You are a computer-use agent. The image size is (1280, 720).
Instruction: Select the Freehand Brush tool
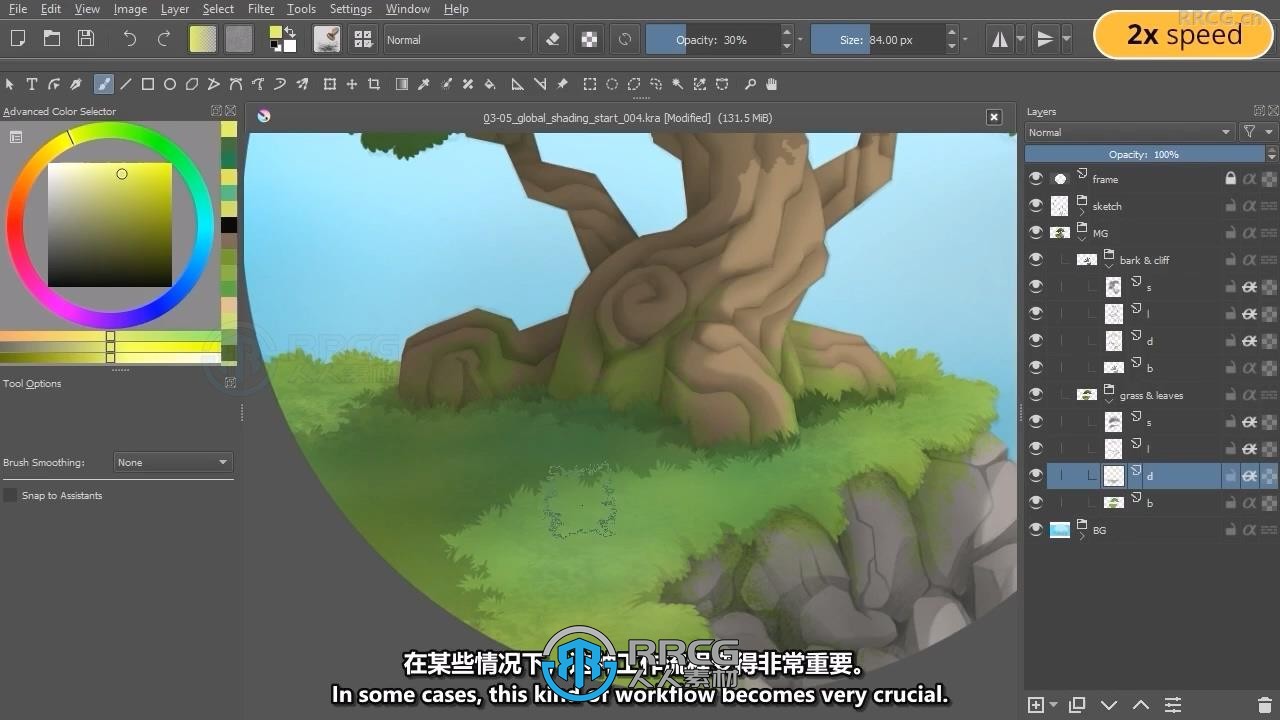point(103,84)
